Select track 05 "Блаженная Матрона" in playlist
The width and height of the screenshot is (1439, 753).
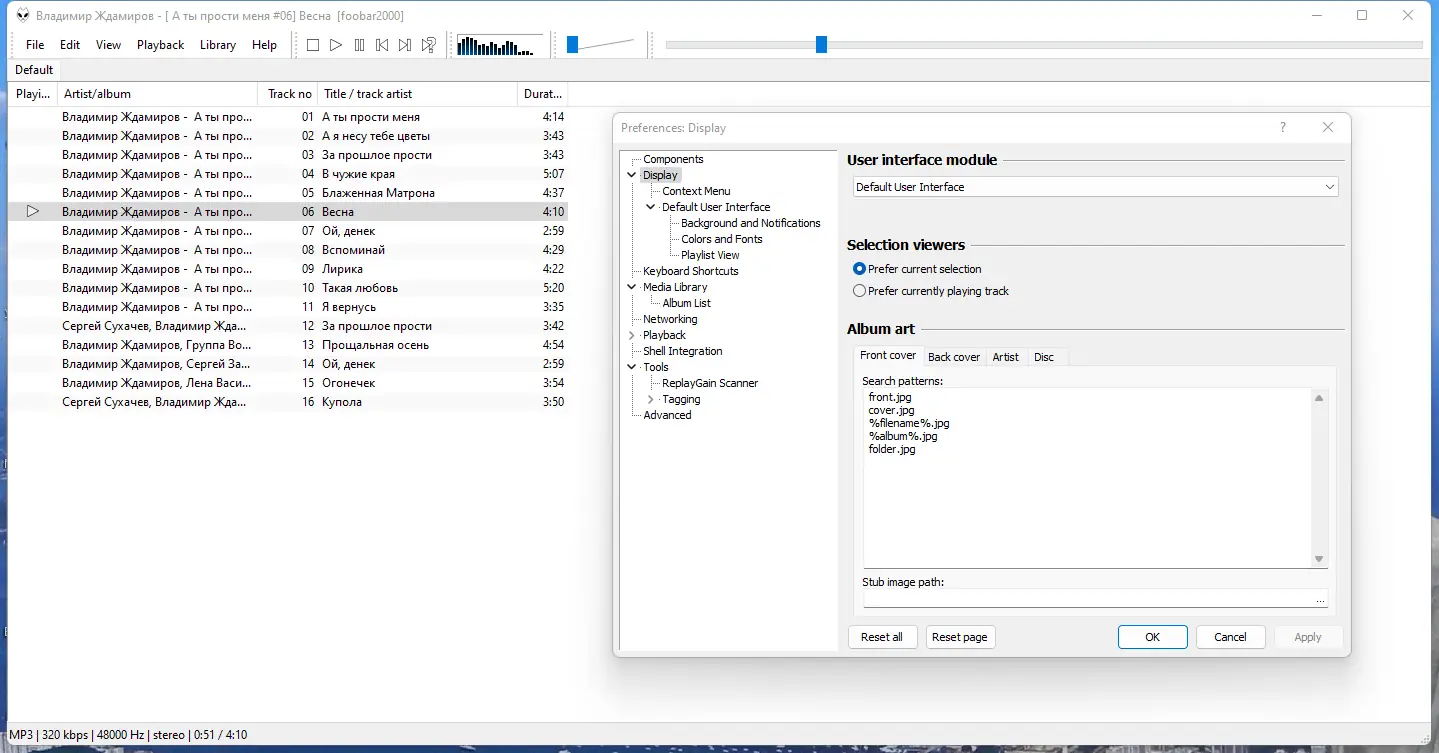(x=288, y=193)
